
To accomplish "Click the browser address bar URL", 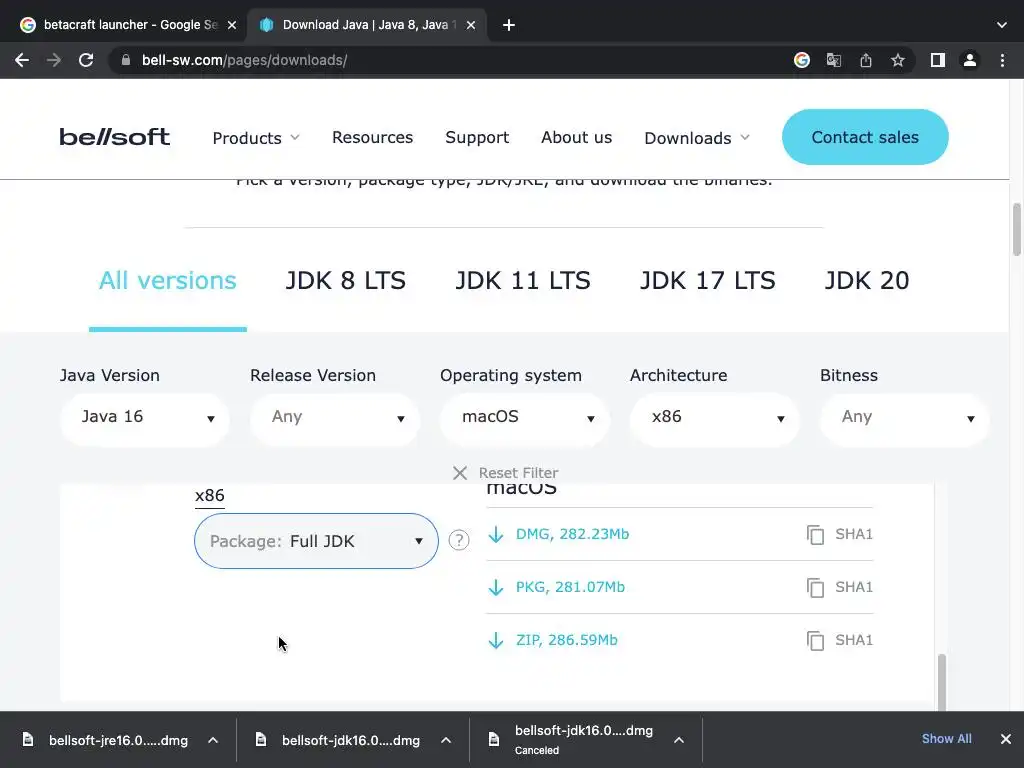I will tap(244, 60).
